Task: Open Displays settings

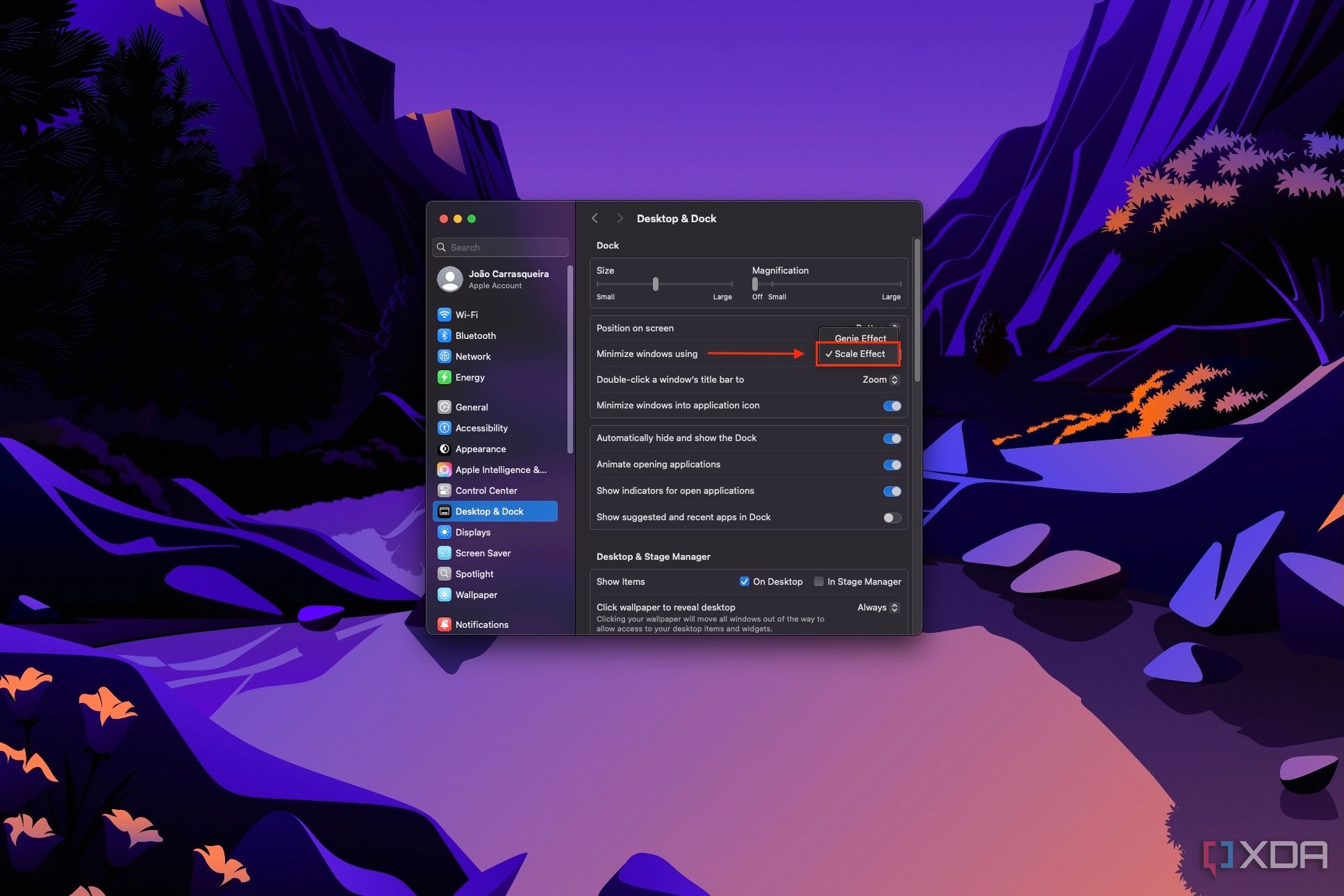Action: click(x=473, y=532)
